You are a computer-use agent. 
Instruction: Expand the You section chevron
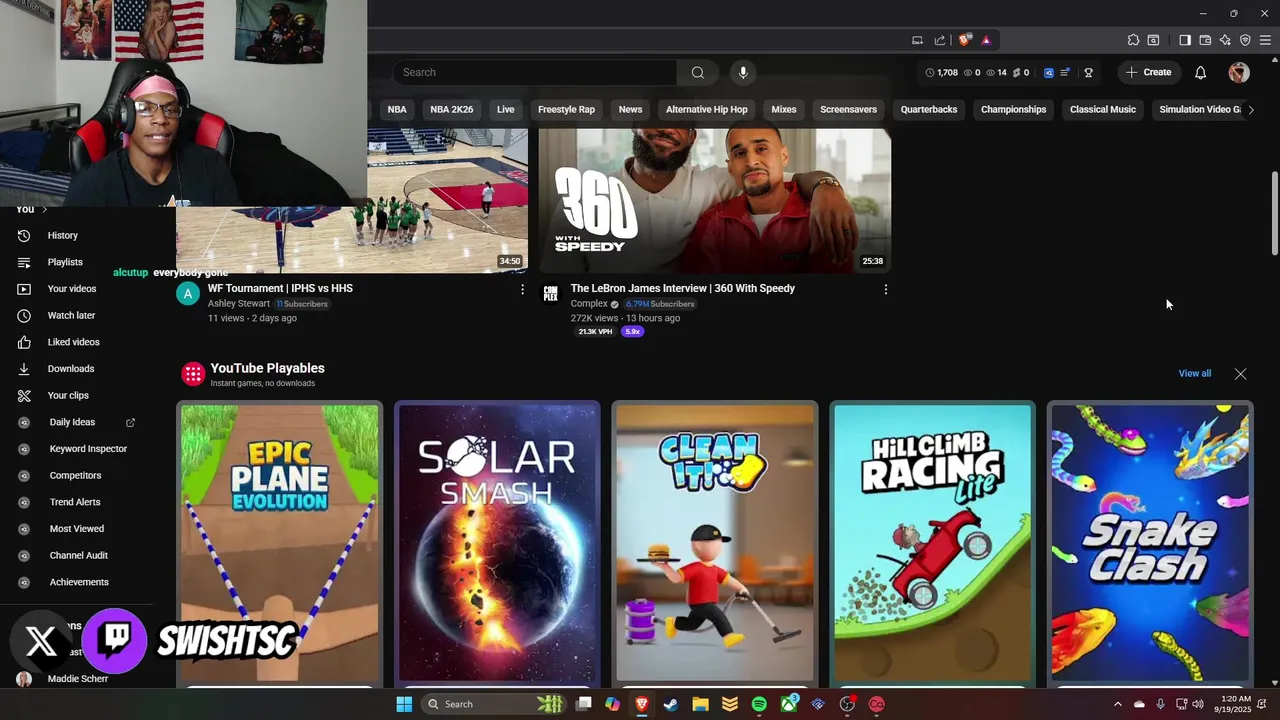(44, 209)
